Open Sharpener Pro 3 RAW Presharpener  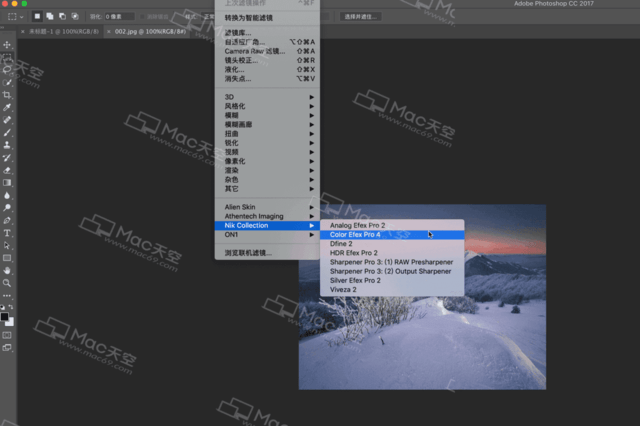[392, 262]
